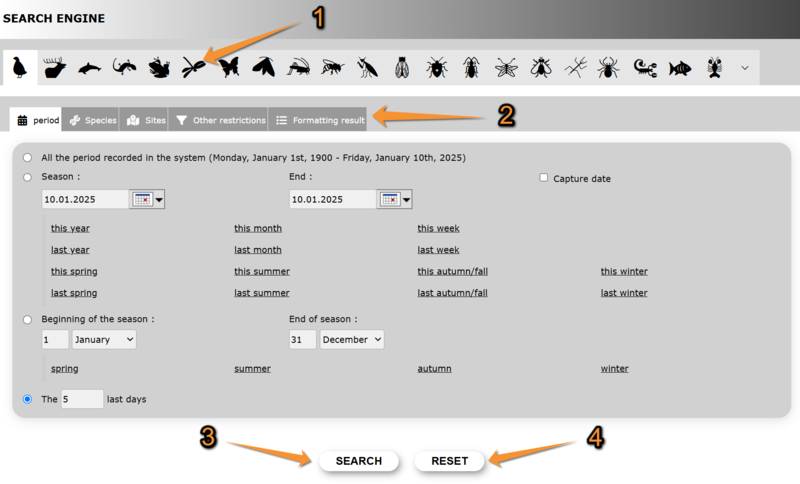This screenshot has width=800, height=484.
Task: Click the plain 'summer' season link
Action: (x=253, y=369)
